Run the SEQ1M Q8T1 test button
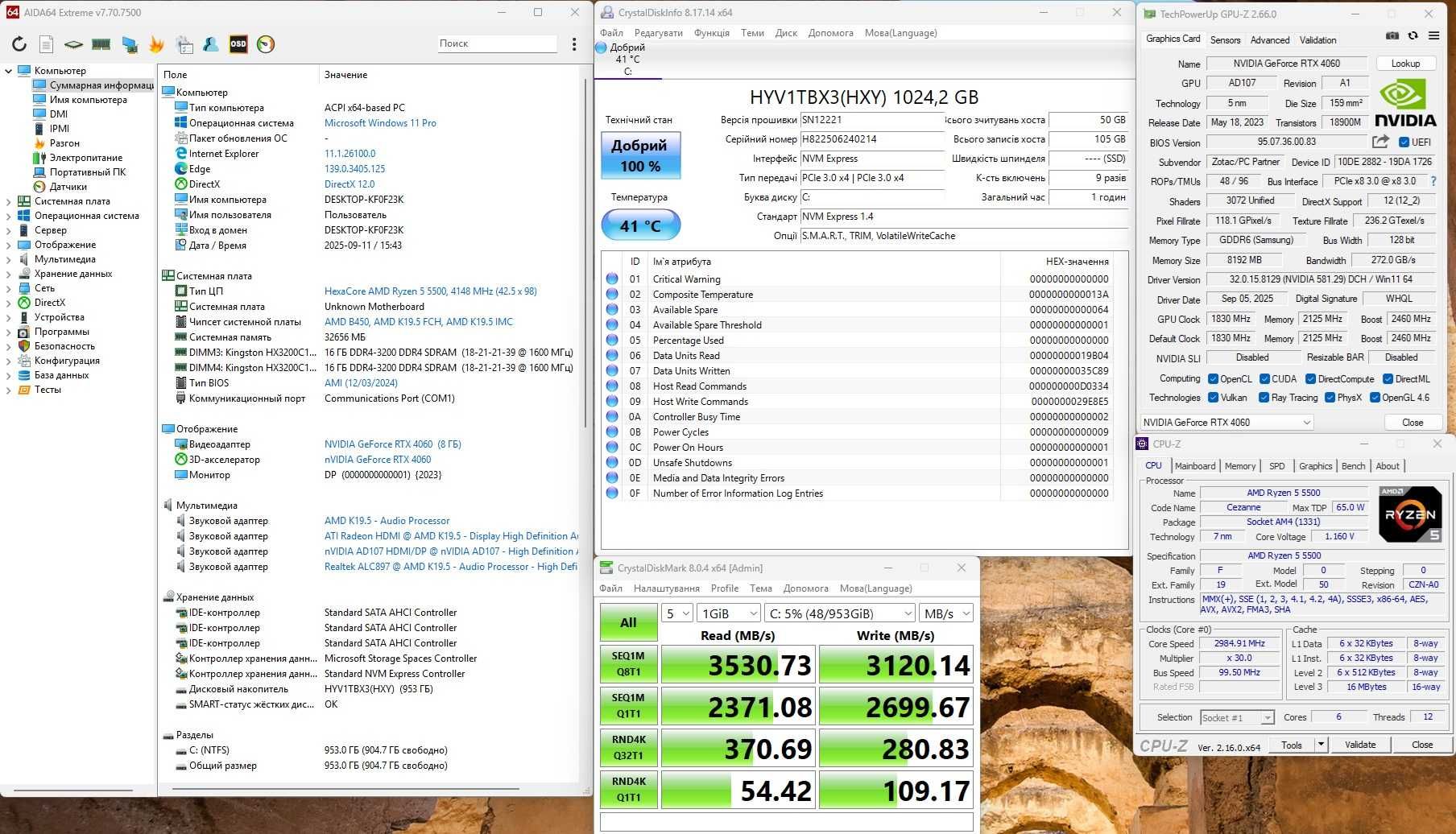The height and width of the screenshot is (834, 1456). [628, 664]
